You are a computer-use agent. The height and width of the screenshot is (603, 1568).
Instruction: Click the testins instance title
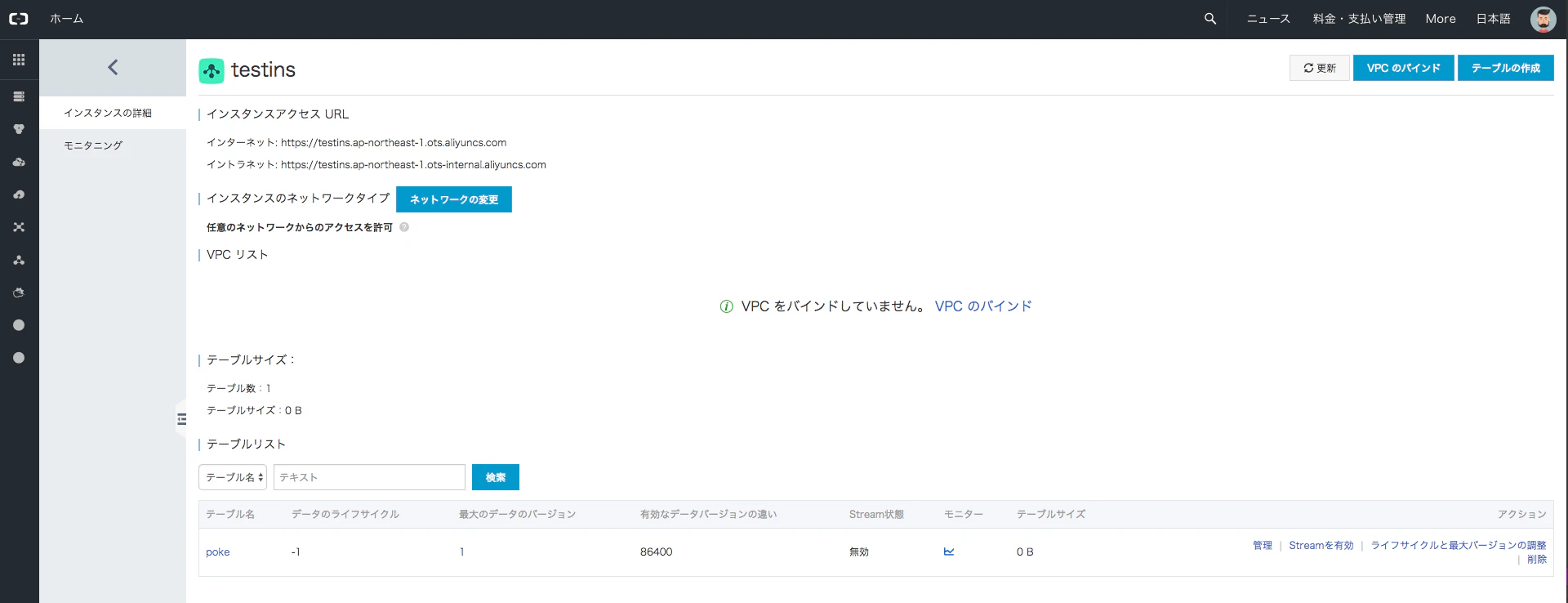tap(263, 70)
